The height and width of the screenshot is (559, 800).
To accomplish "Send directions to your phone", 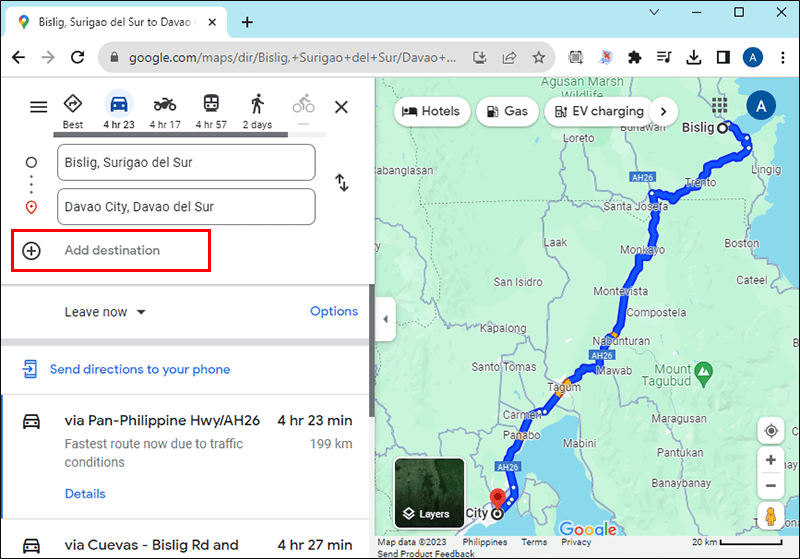I will click(x=140, y=369).
